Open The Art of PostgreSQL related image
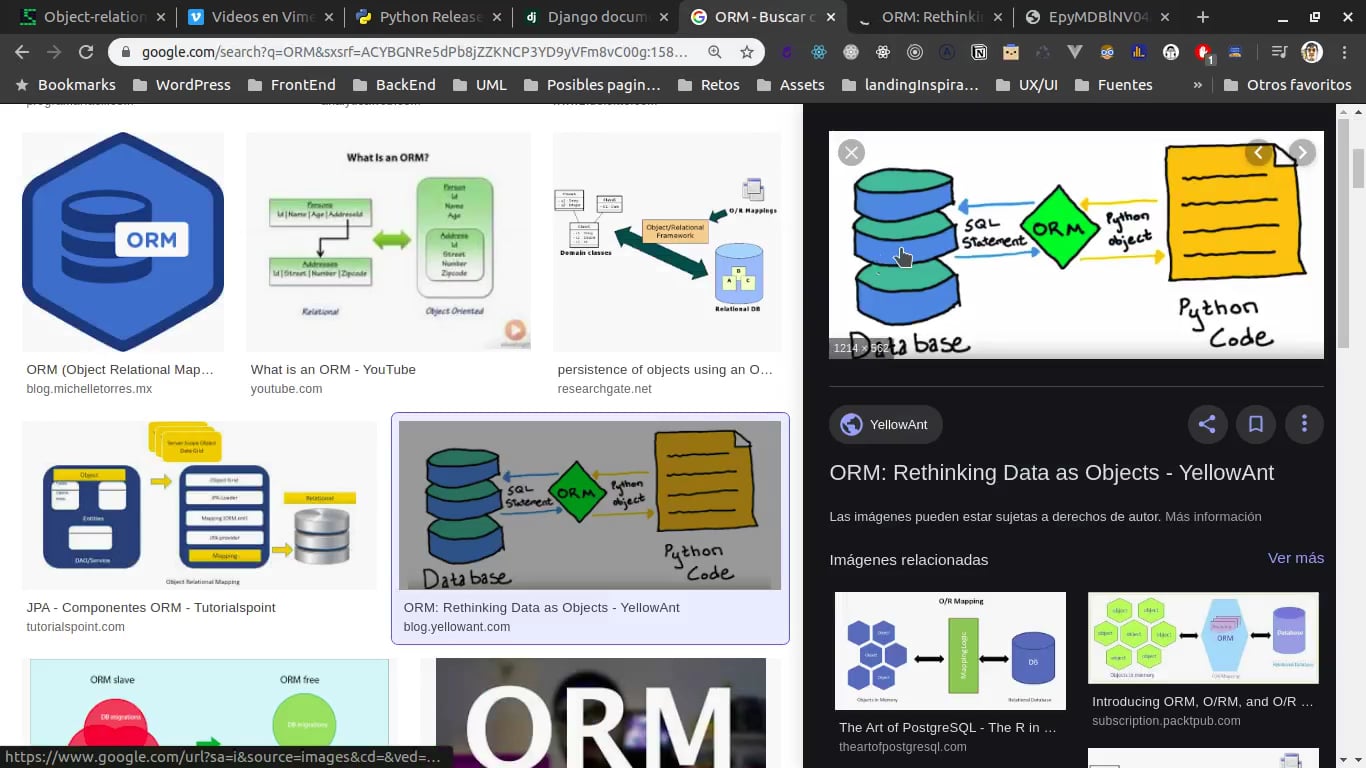Image resolution: width=1366 pixels, height=768 pixels. (950, 651)
